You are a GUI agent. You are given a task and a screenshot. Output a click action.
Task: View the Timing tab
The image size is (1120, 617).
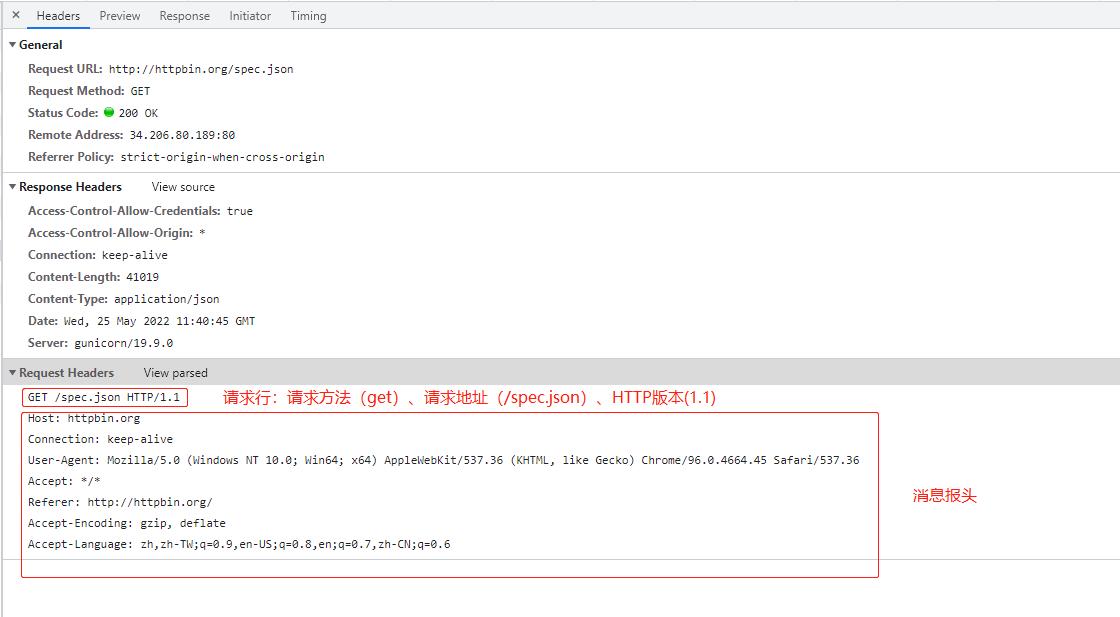[x=307, y=15]
